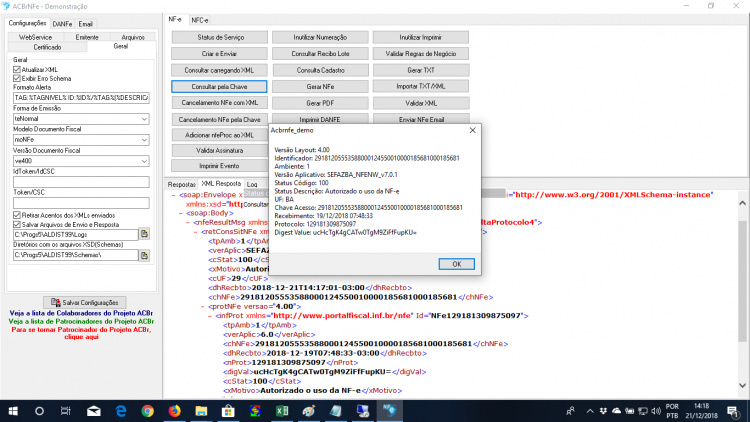Browse folder for Logs path
The height and width of the screenshot is (422, 750).
143,234
